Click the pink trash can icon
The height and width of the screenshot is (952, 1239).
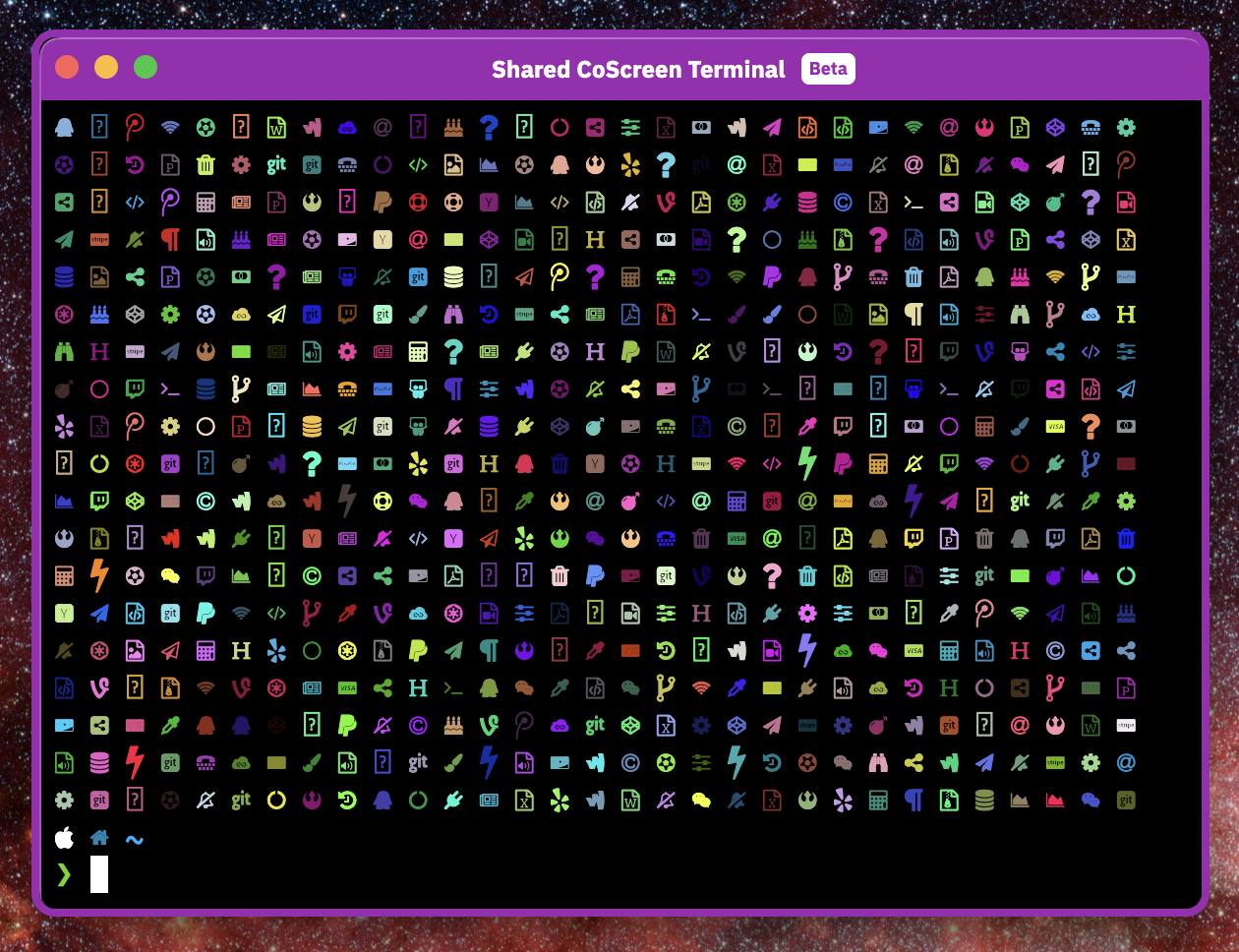point(560,575)
